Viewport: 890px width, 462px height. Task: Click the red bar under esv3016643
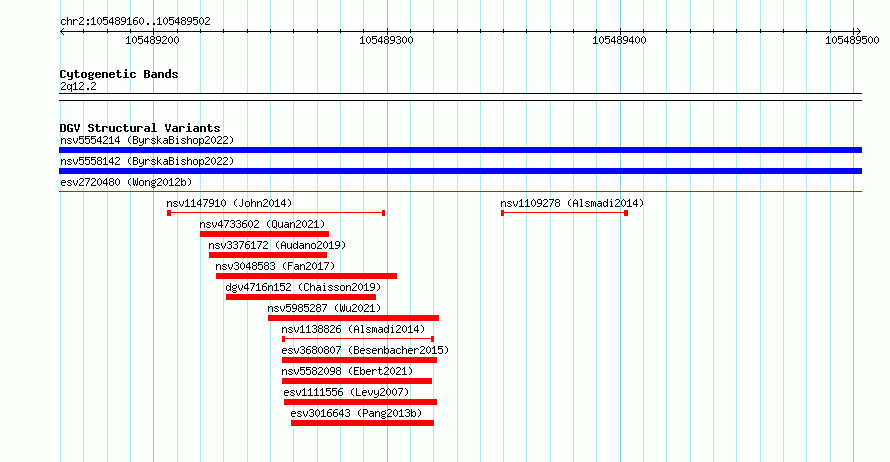[x=362, y=423]
